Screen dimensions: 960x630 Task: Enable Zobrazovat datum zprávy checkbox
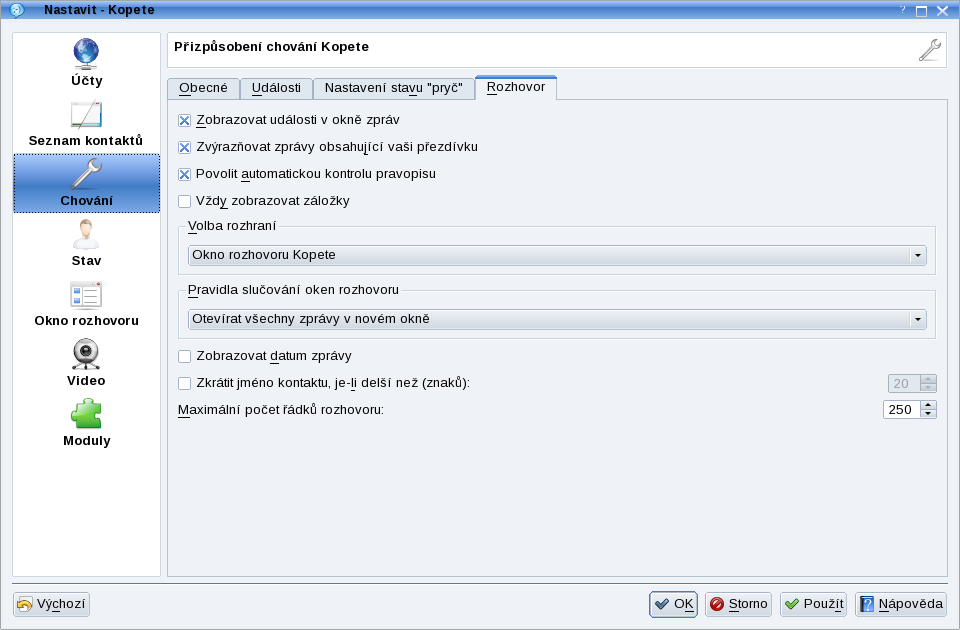tap(184, 356)
